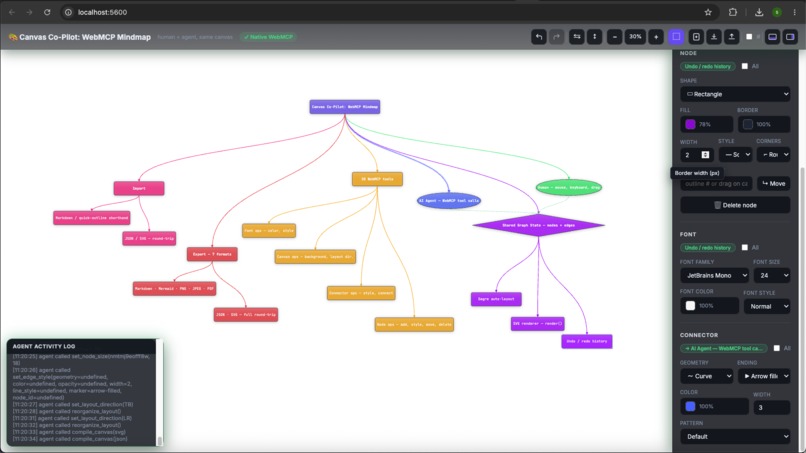
Task: Open the Font Size dropdown showing 24
Action: [772, 276]
